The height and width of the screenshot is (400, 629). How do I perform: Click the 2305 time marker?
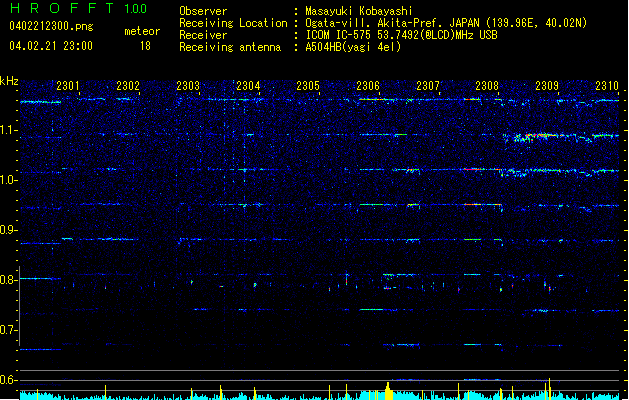(308, 86)
